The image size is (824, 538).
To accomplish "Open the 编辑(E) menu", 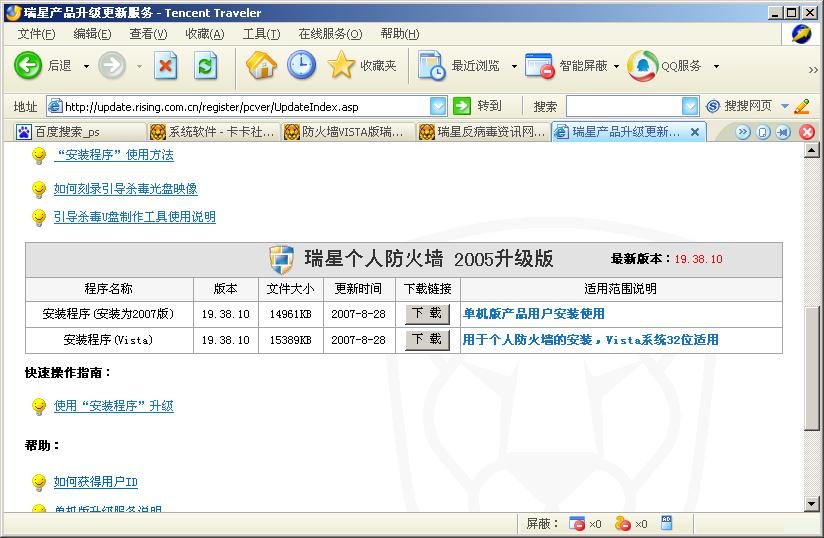I will pos(92,34).
